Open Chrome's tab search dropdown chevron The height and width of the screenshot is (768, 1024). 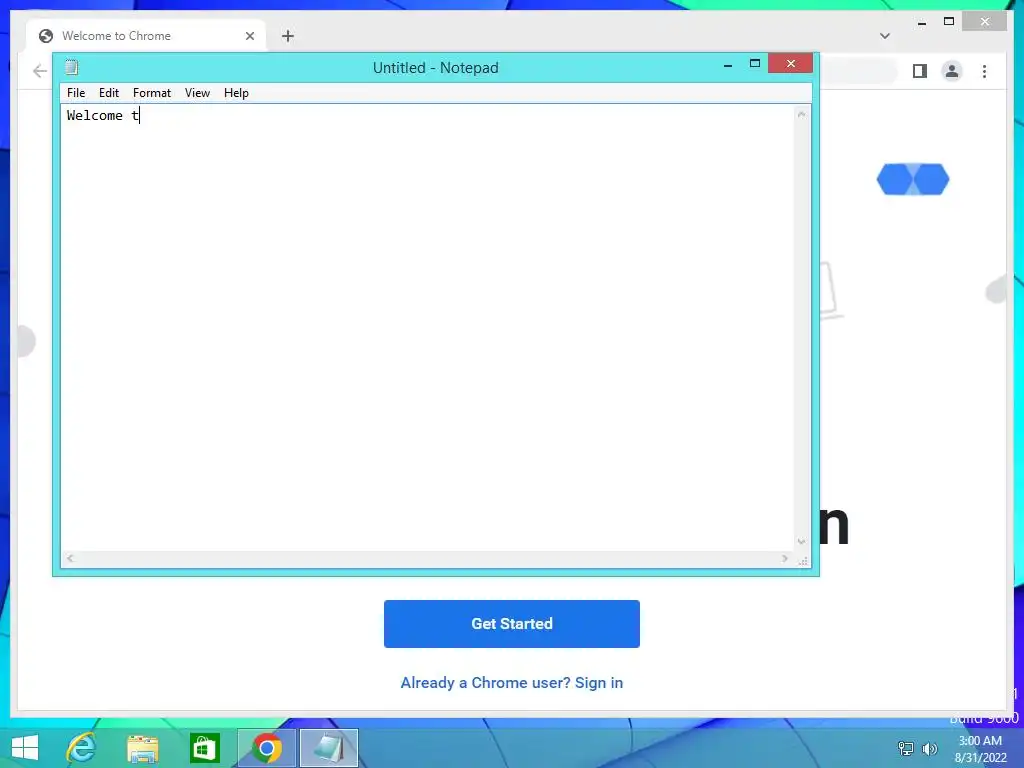click(885, 36)
